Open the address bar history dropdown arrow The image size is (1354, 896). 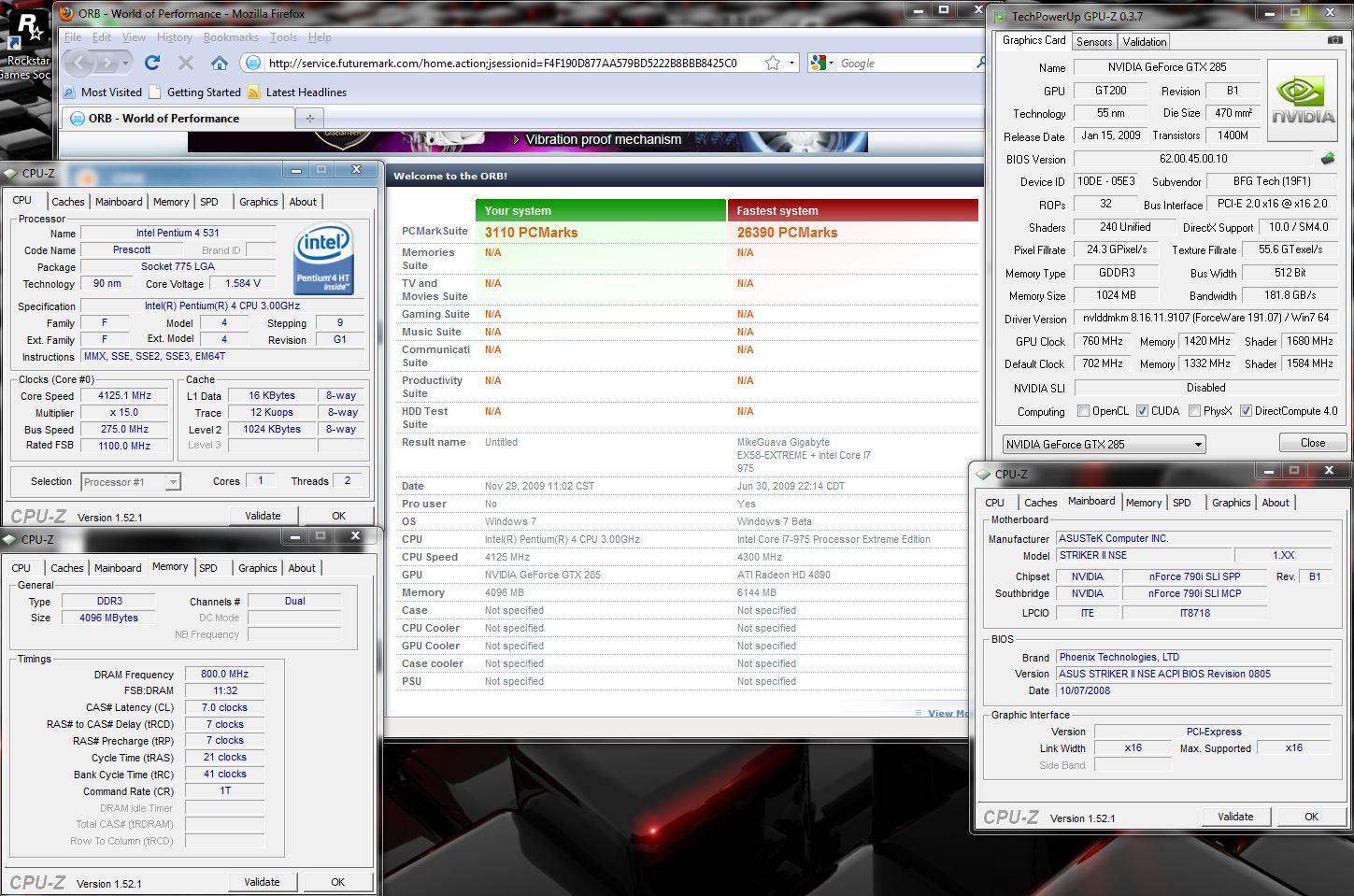pos(792,63)
